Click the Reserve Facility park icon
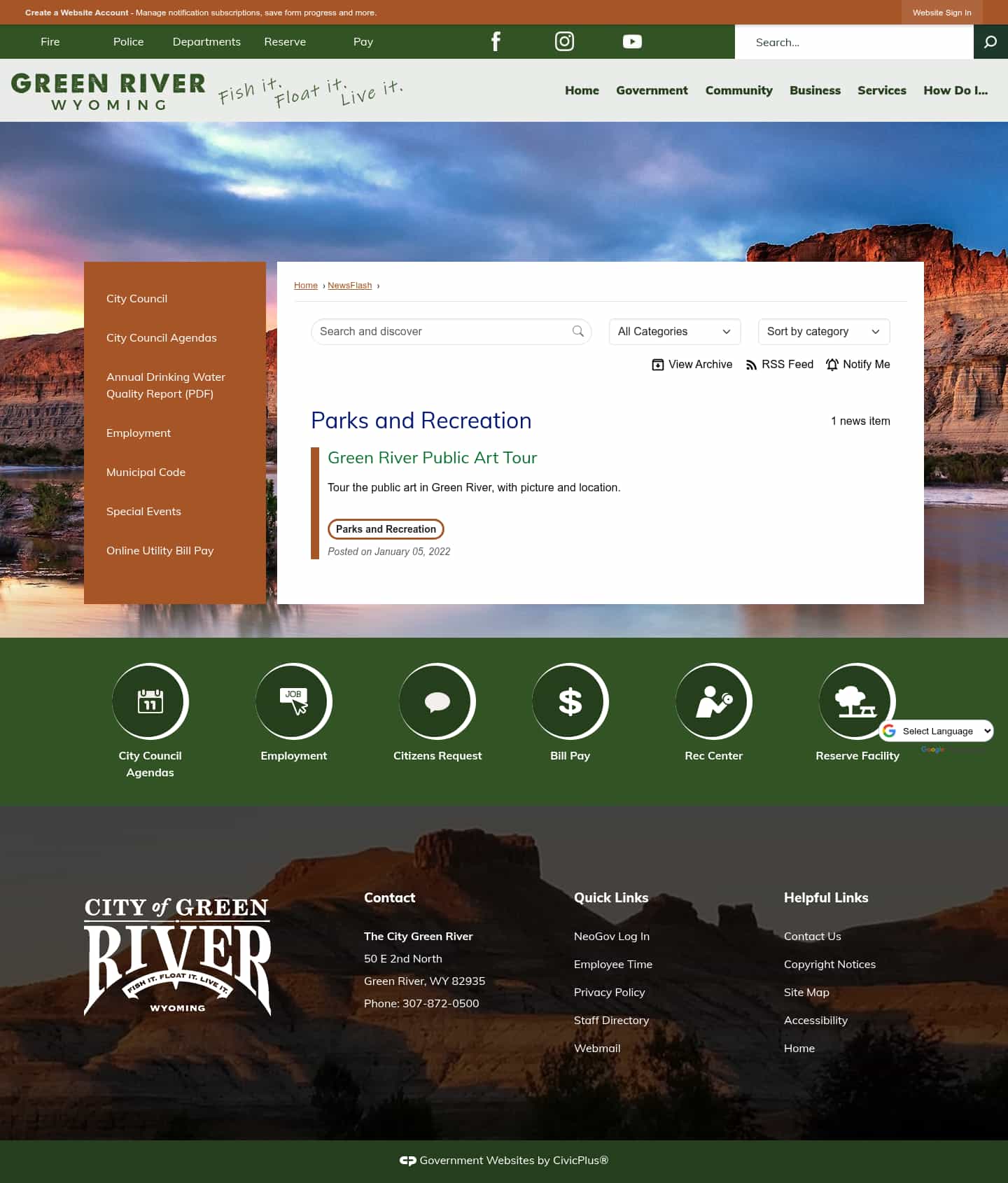 click(x=857, y=701)
